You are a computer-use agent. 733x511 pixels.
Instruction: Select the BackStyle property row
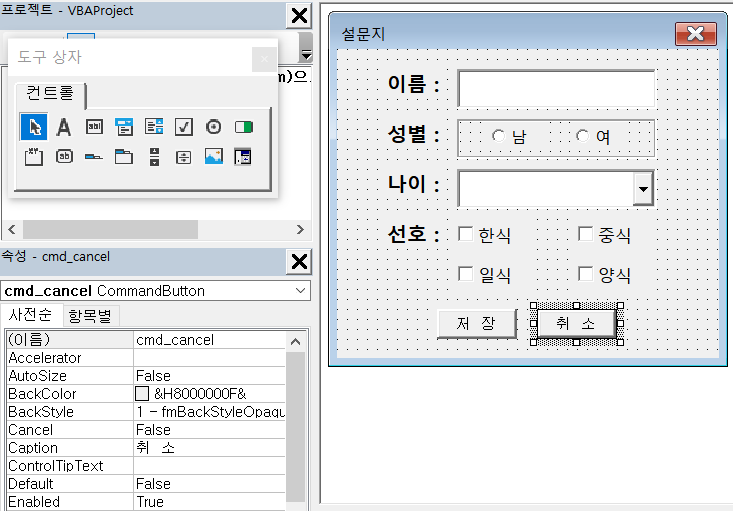click(146, 412)
